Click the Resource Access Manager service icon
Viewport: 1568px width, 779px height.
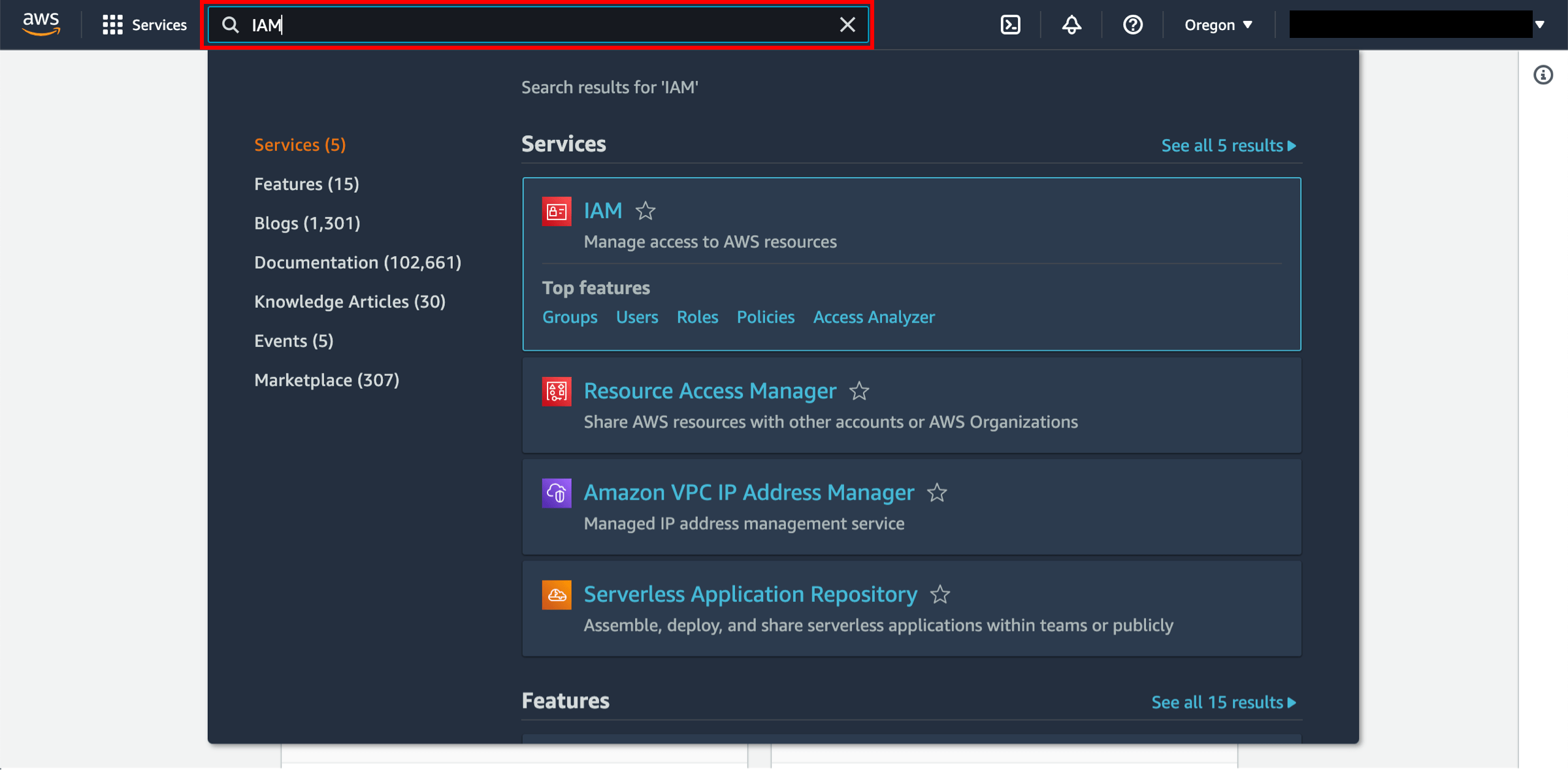coord(557,391)
